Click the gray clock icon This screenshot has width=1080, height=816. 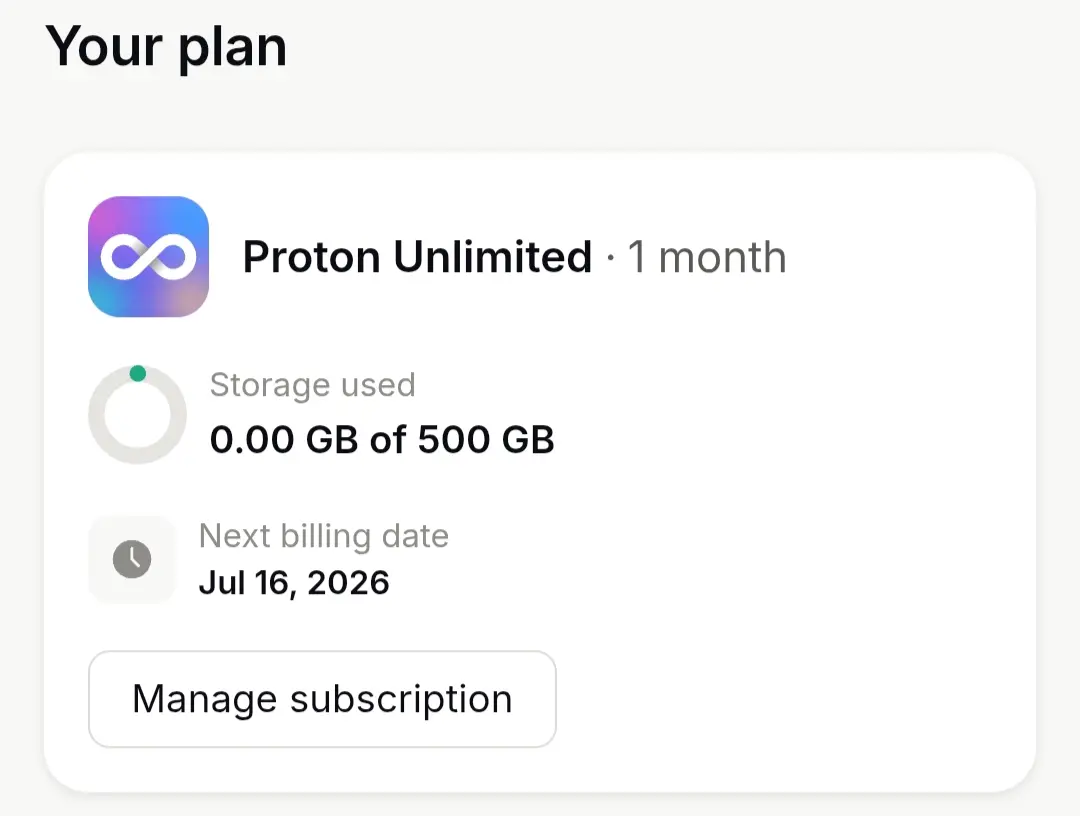[132, 559]
